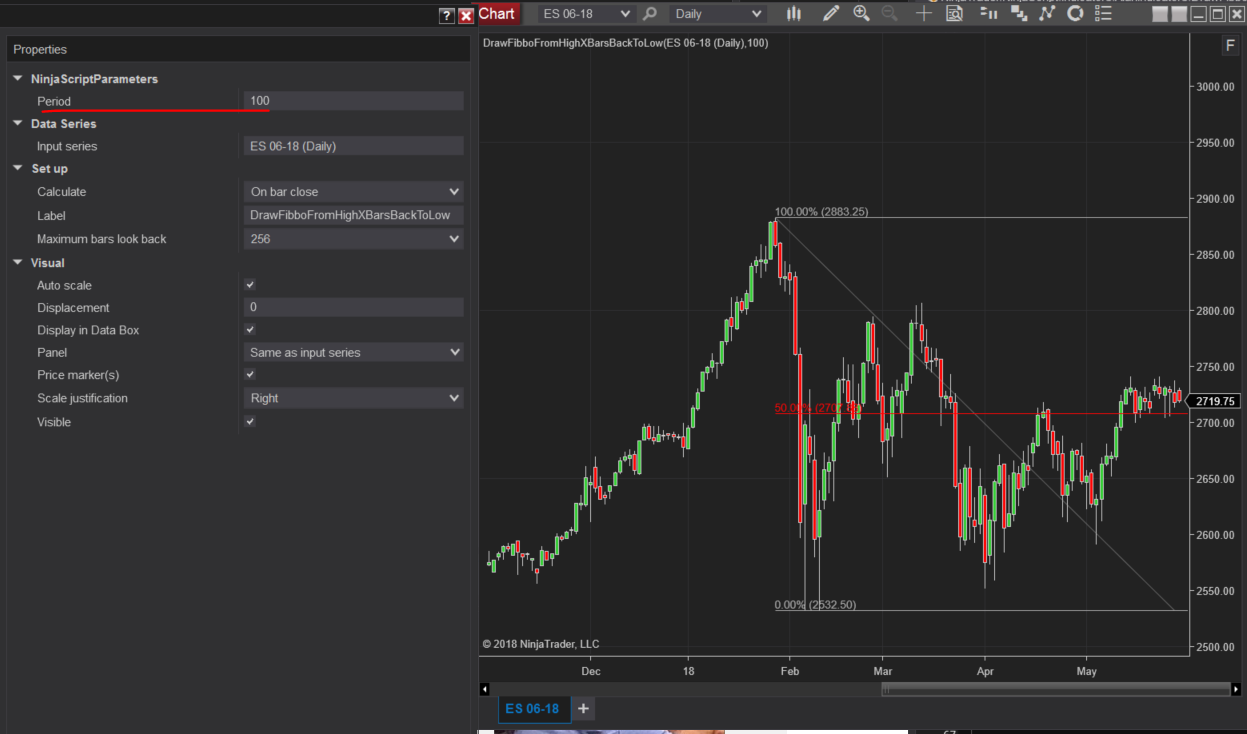Click the DrawFibboFromHighXBarsBackToLow indicator label
This screenshot has height=734, width=1247.
625,43
